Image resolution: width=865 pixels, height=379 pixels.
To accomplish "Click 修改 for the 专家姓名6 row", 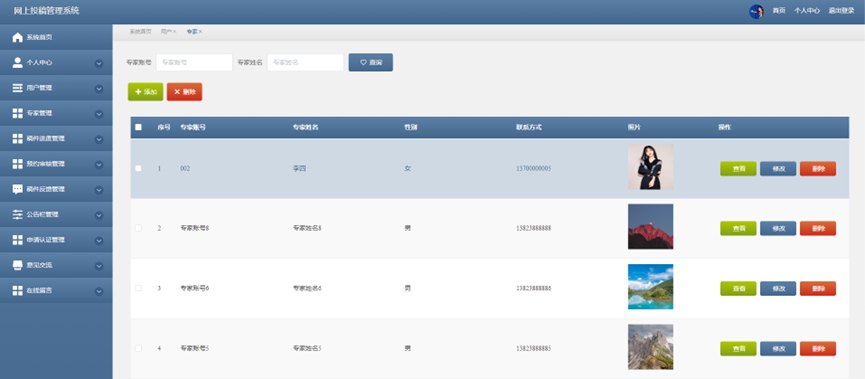I will click(x=778, y=289).
